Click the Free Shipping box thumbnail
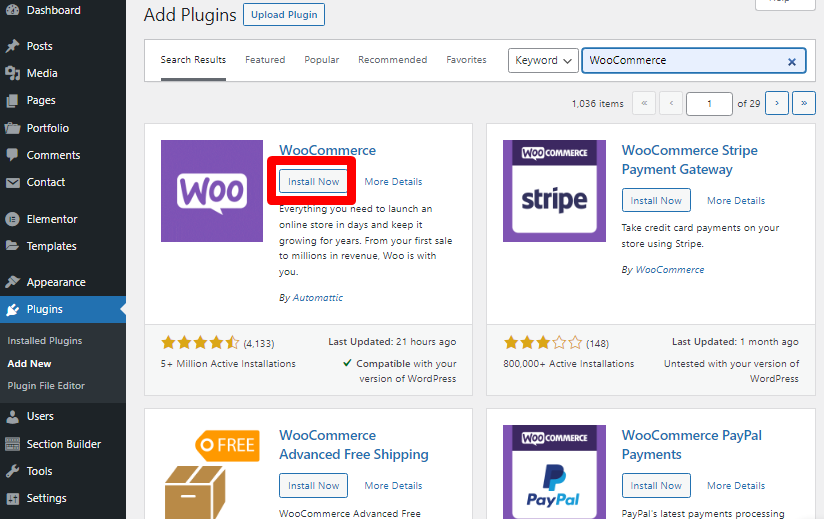824x519 pixels. pyautogui.click(x=212, y=472)
